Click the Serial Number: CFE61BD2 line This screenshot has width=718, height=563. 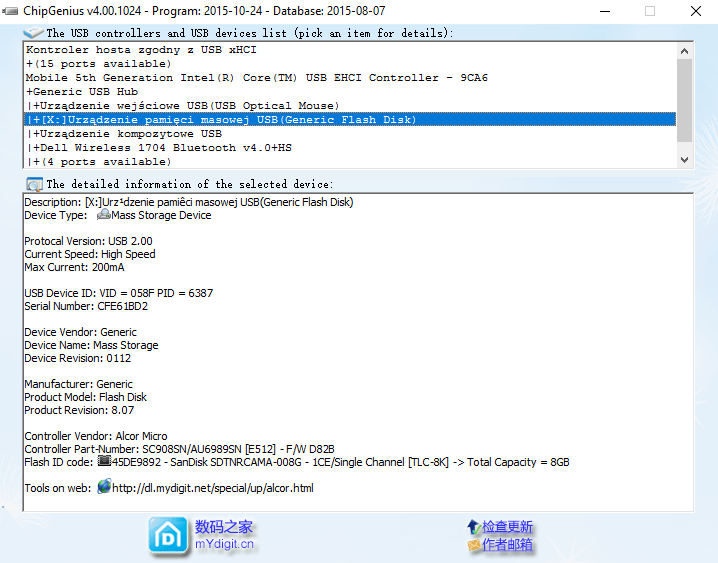click(86, 306)
